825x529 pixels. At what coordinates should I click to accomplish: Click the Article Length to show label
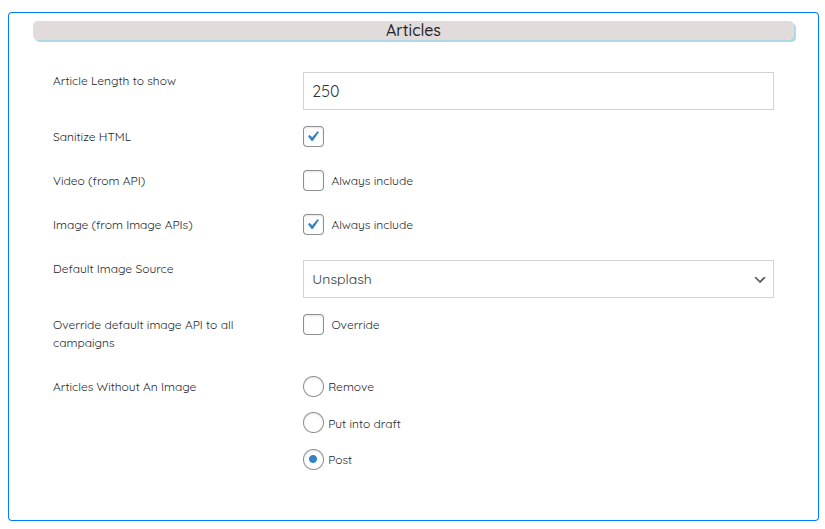point(114,81)
